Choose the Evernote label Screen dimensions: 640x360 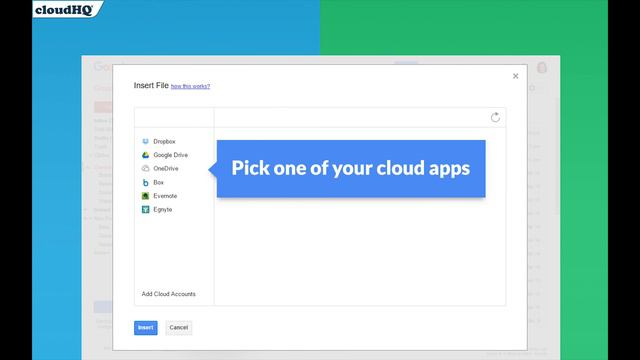[165, 196]
